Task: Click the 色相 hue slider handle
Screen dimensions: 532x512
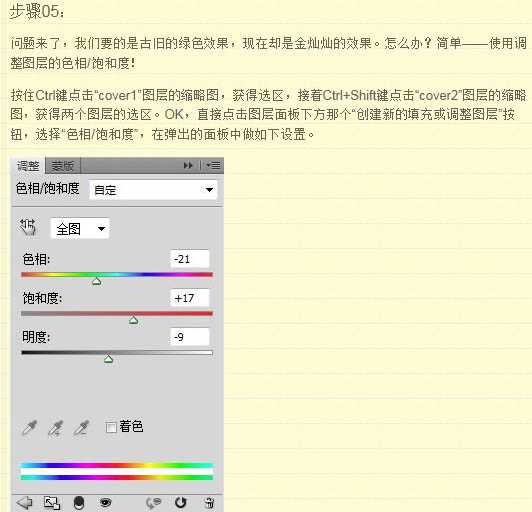Action: [97, 281]
